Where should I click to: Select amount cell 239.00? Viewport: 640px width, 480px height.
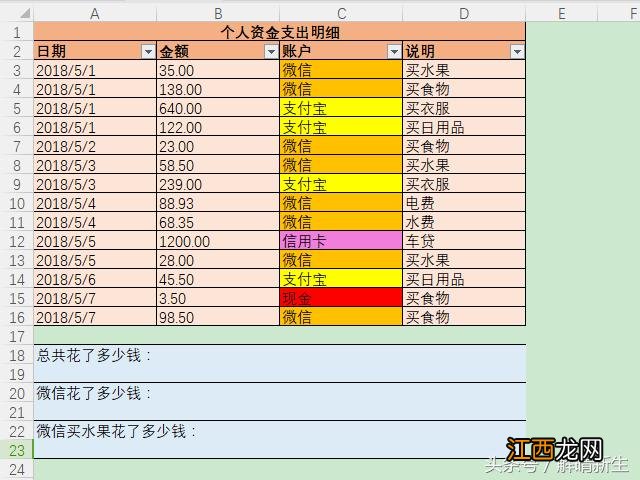point(218,184)
